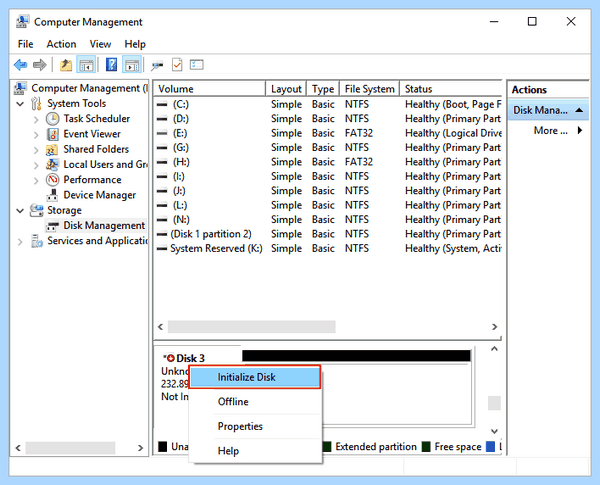Click the disk pane scroll-down arrow
Screen dimensions: 600x485
[494, 431]
